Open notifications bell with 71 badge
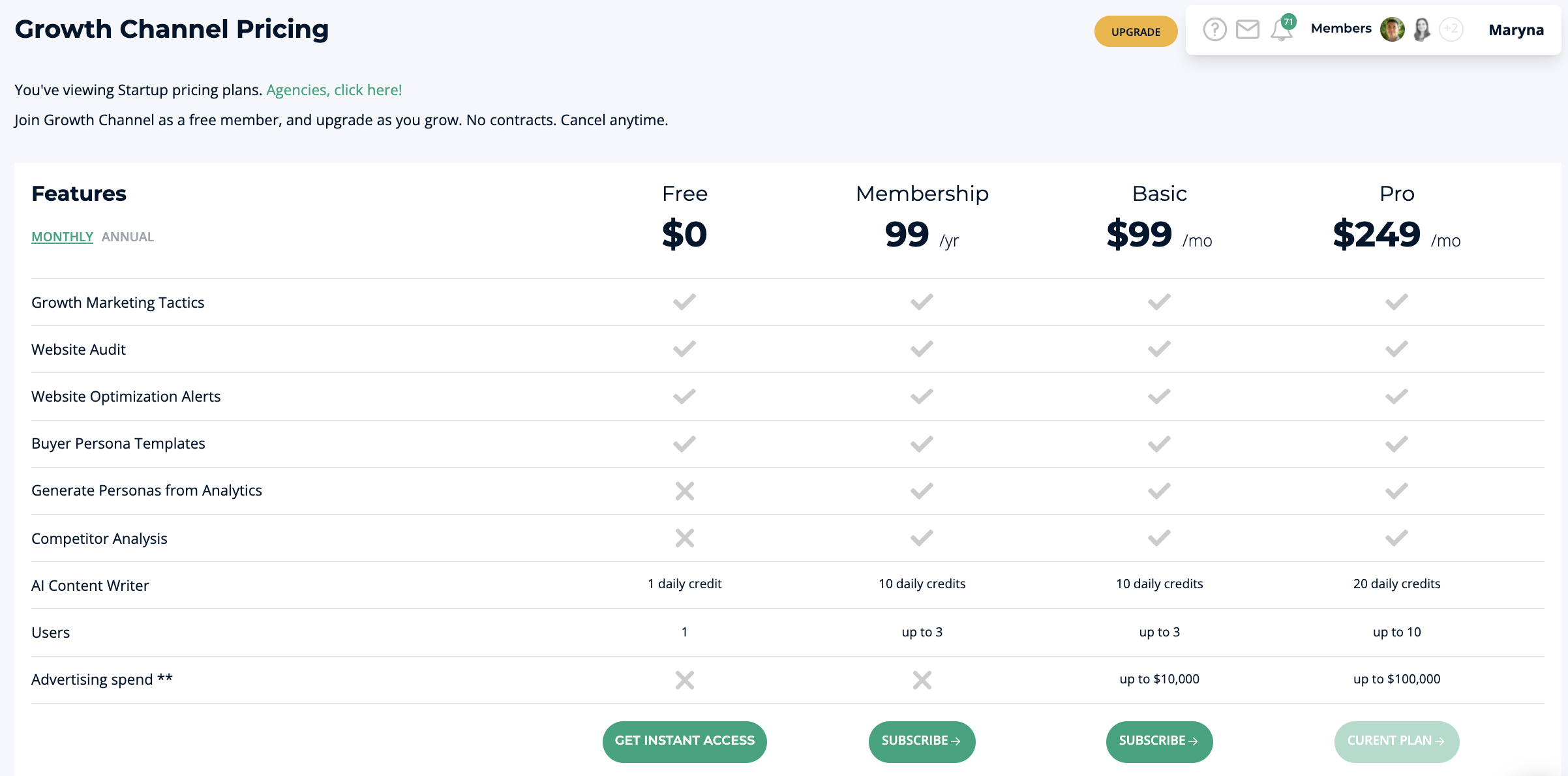The width and height of the screenshot is (1568, 776). coord(1282,29)
